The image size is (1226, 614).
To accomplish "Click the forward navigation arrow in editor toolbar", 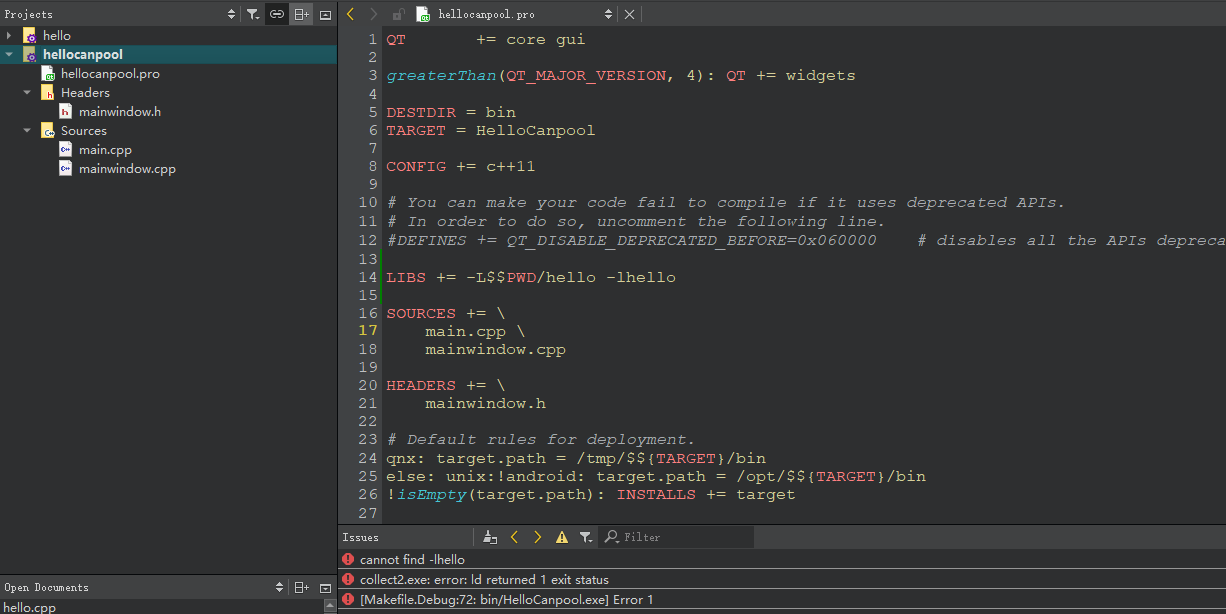I will click(x=372, y=14).
